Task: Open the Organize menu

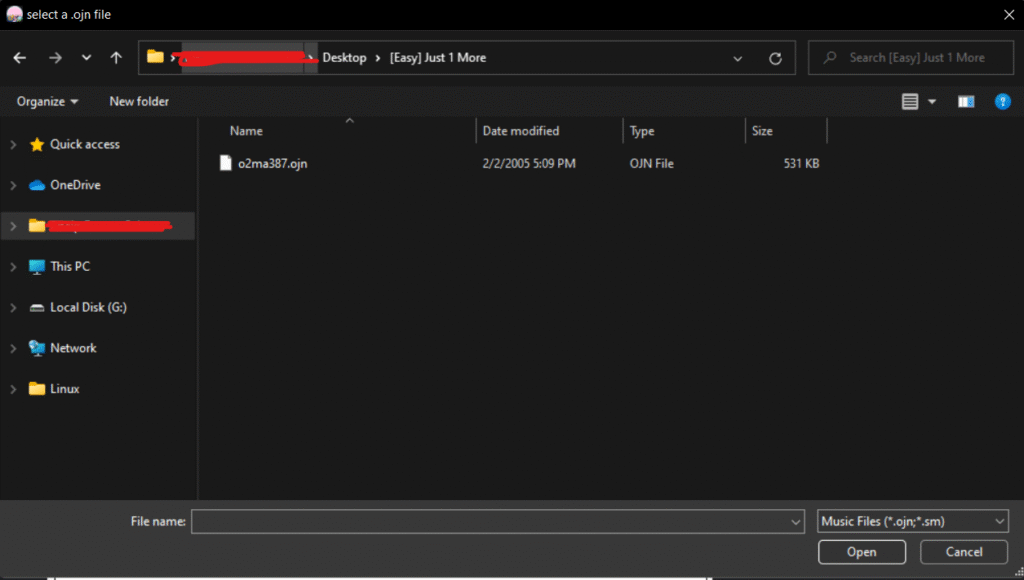Action: click(x=47, y=102)
